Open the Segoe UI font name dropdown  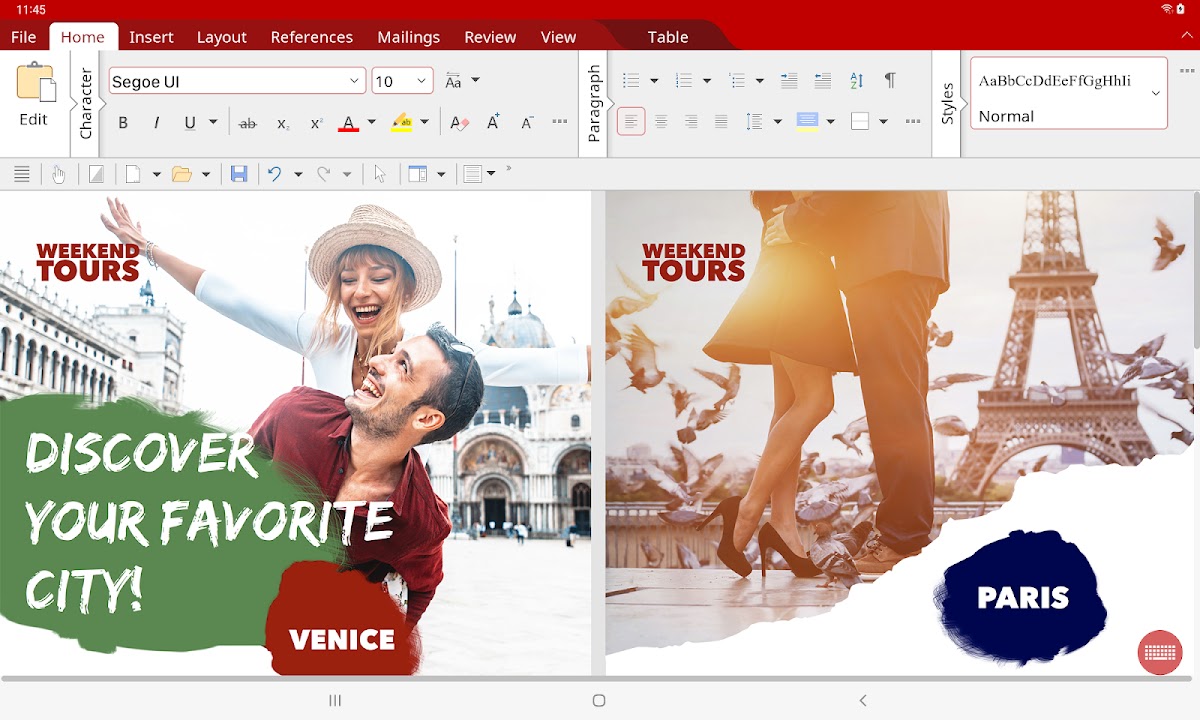[x=355, y=81]
